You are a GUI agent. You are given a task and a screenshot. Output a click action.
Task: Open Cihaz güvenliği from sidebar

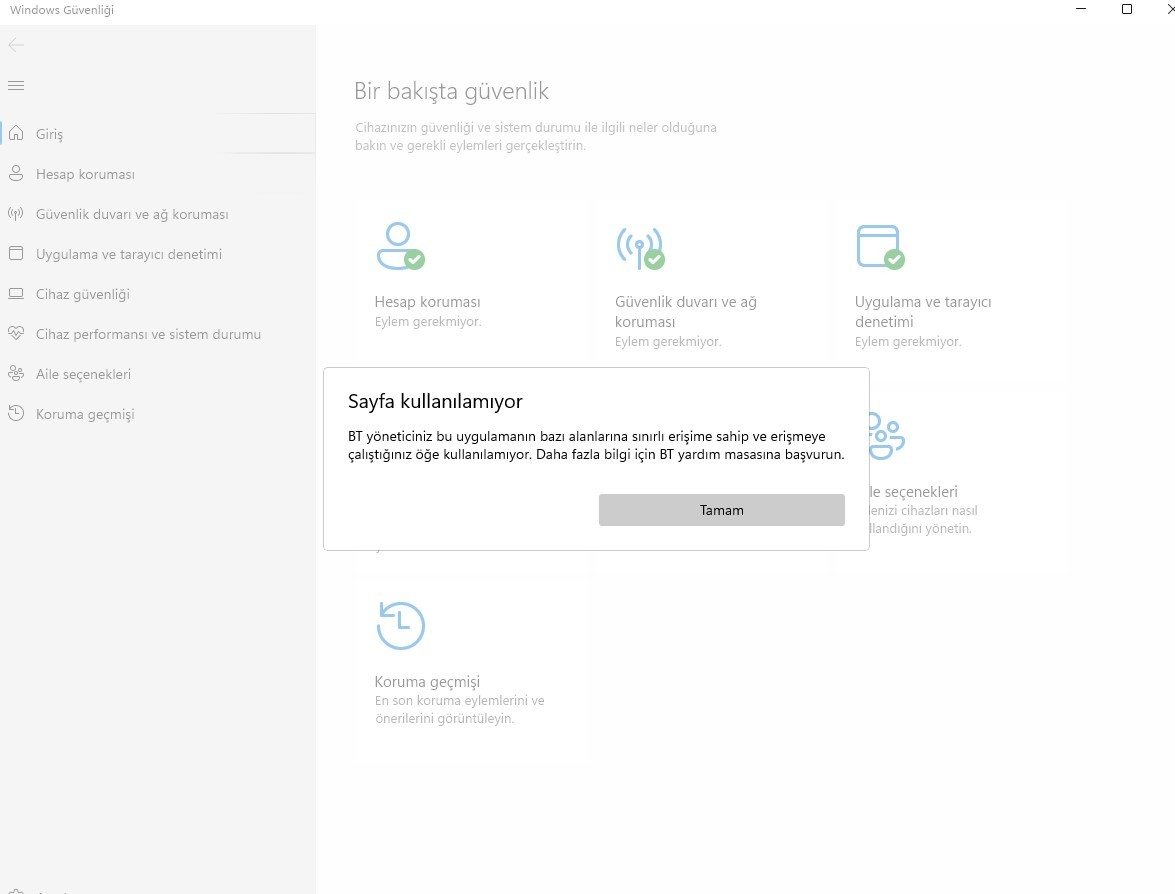82,295
